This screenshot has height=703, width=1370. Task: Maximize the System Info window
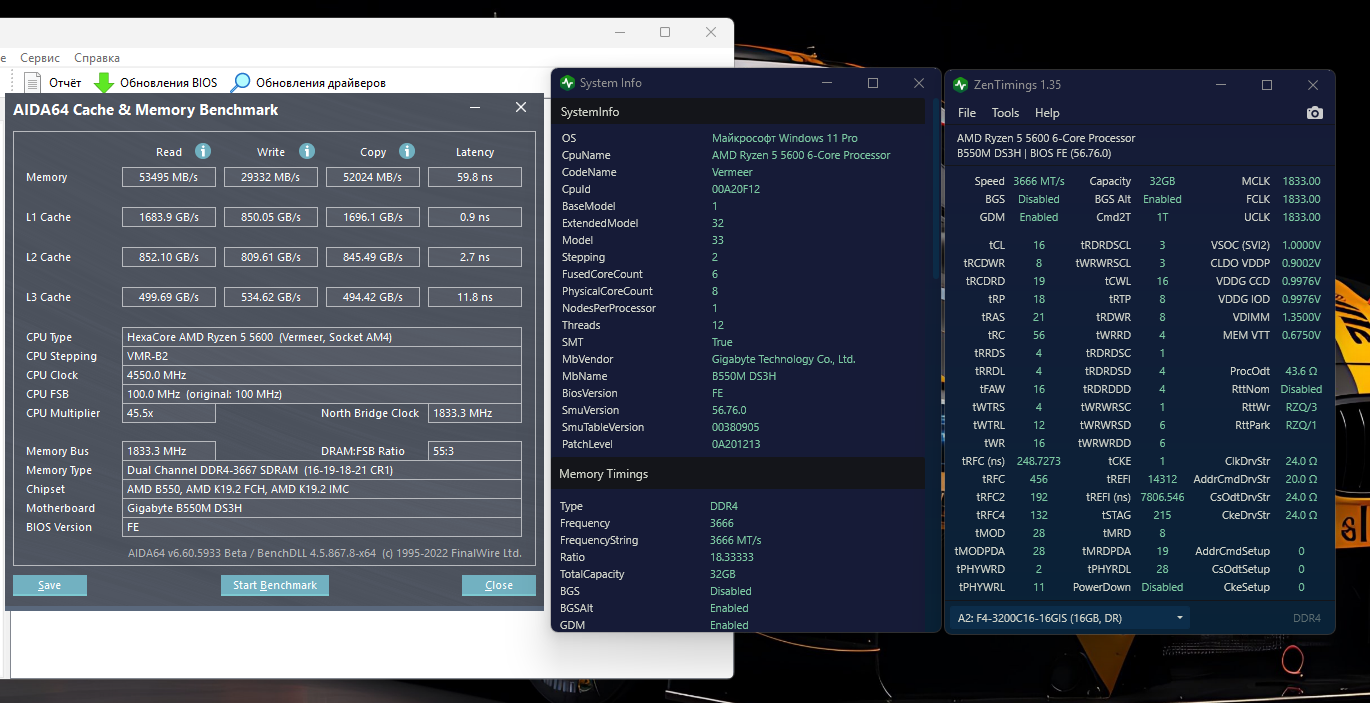873,83
